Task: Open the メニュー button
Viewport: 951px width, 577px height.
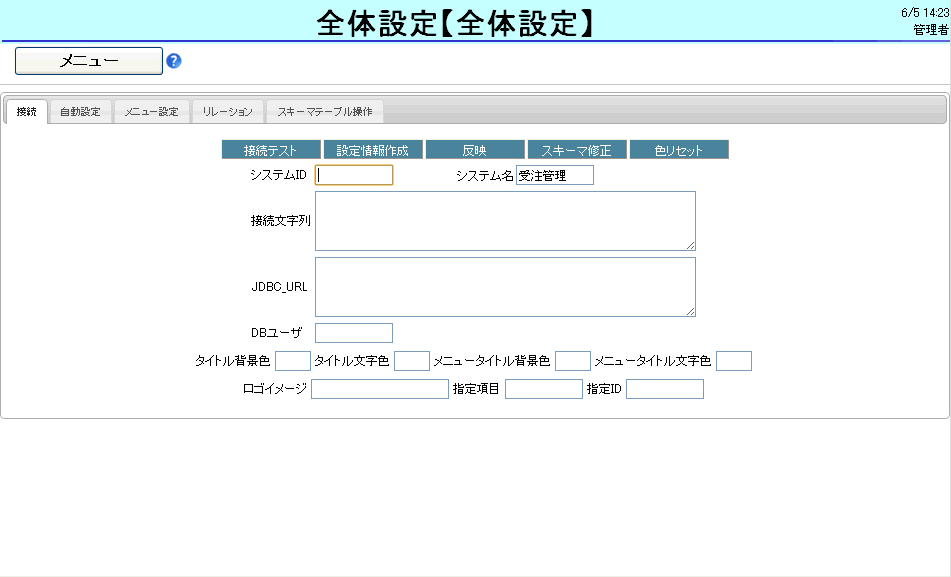Action: tap(89, 61)
